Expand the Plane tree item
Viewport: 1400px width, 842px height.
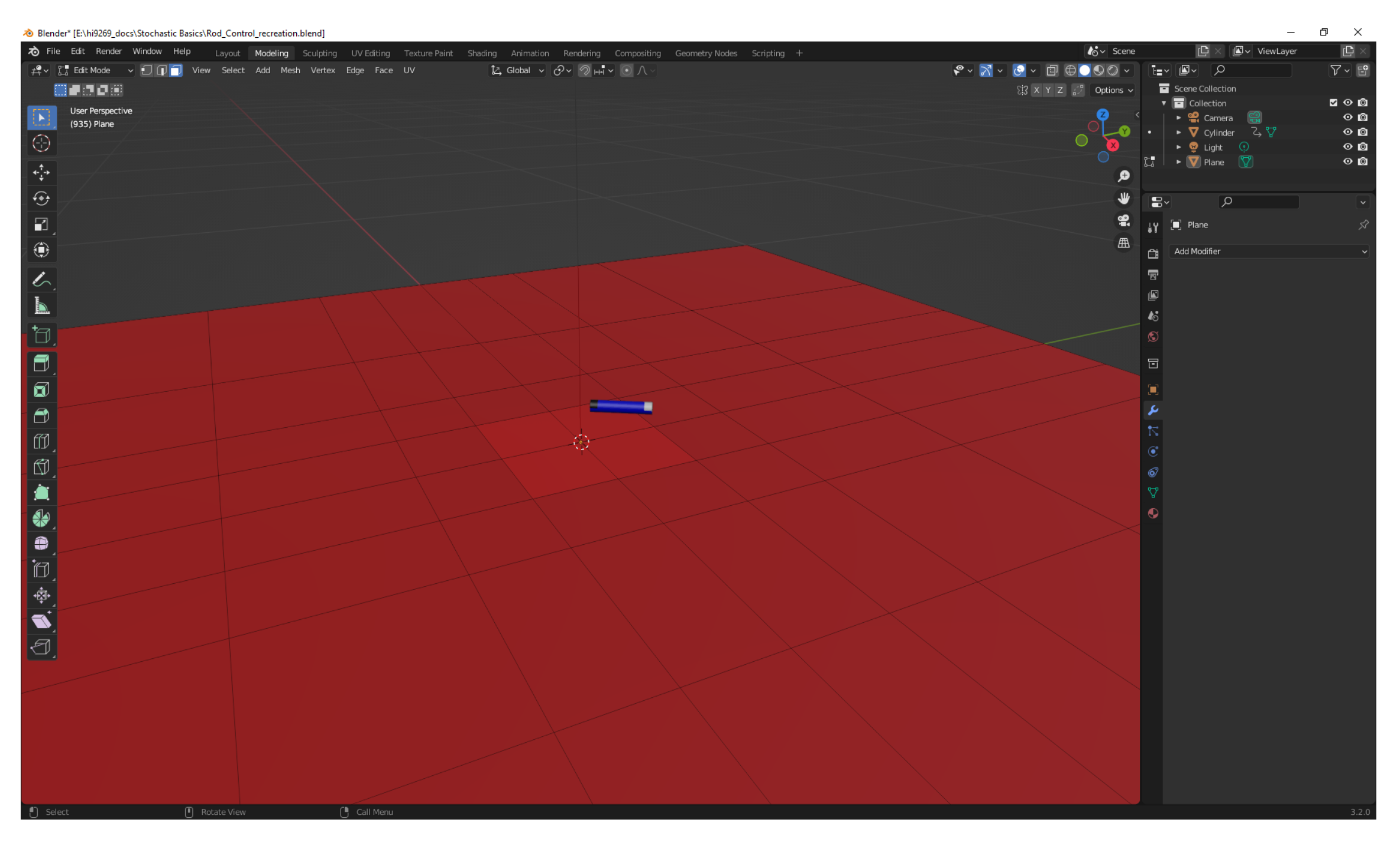[x=1178, y=162]
